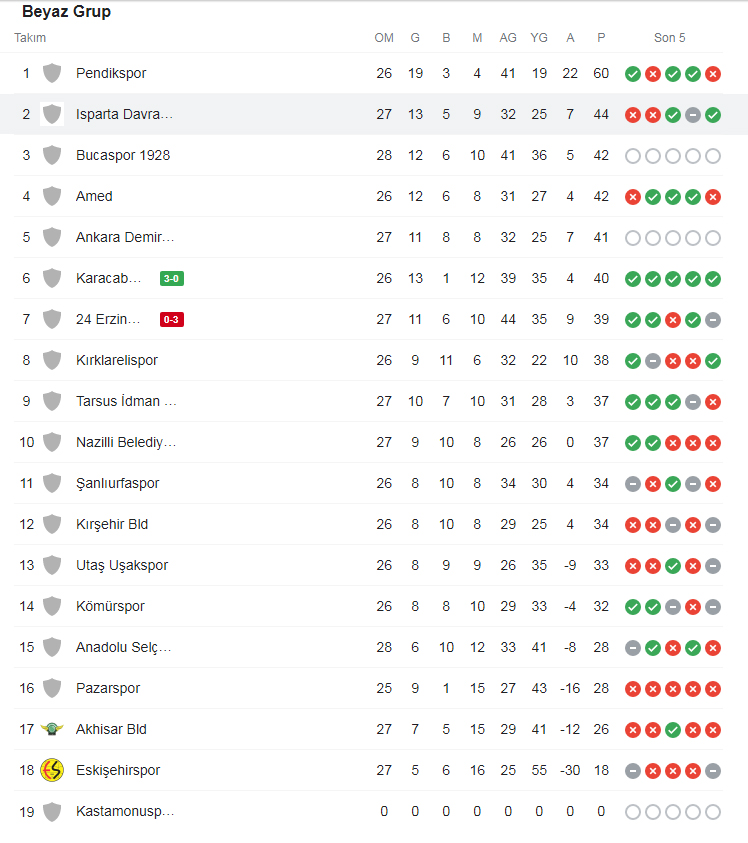
Task: Click Isparta Davra's shield icon
Action: click(52, 114)
